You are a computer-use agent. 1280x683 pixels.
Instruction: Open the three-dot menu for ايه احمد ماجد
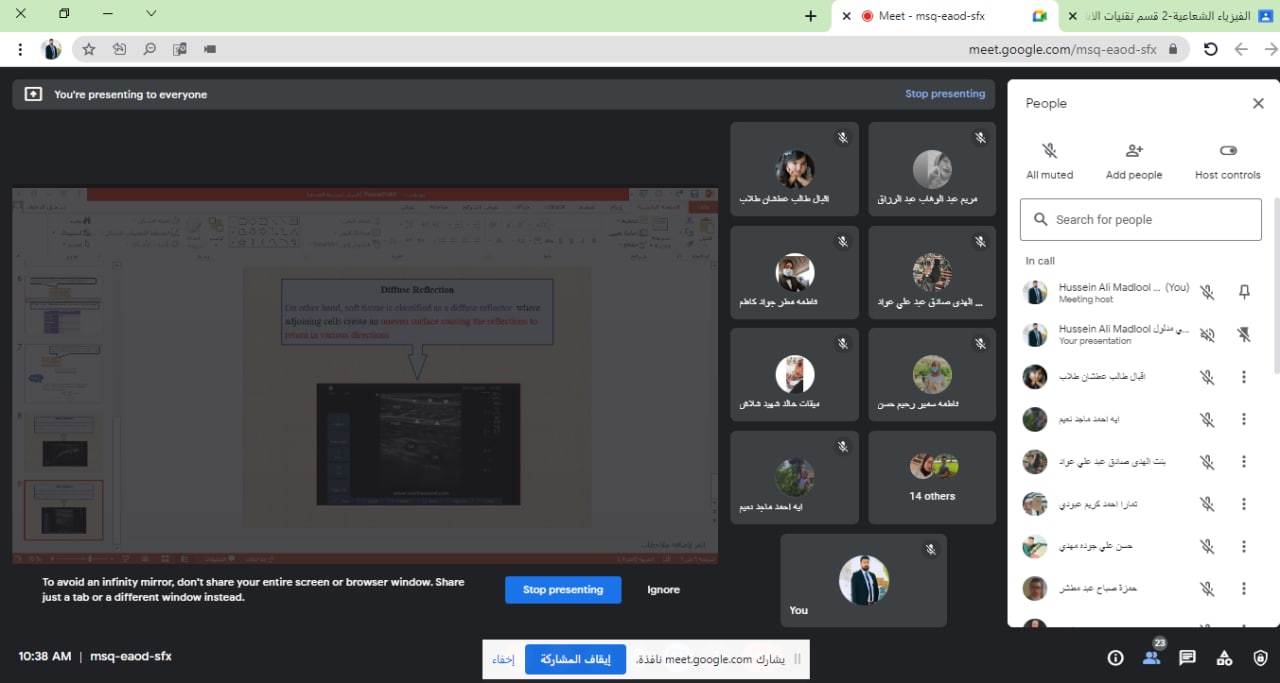1243,419
